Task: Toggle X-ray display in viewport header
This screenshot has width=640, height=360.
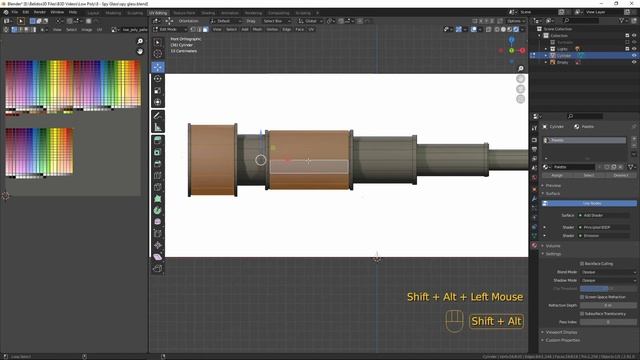Action: click(489, 29)
